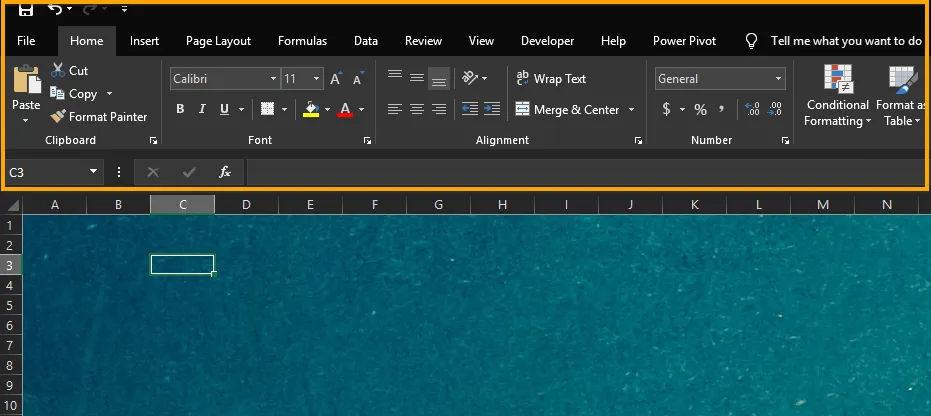This screenshot has height=416, width=931.
Task: Click Decrease Font Size icon
Action: 359,78
